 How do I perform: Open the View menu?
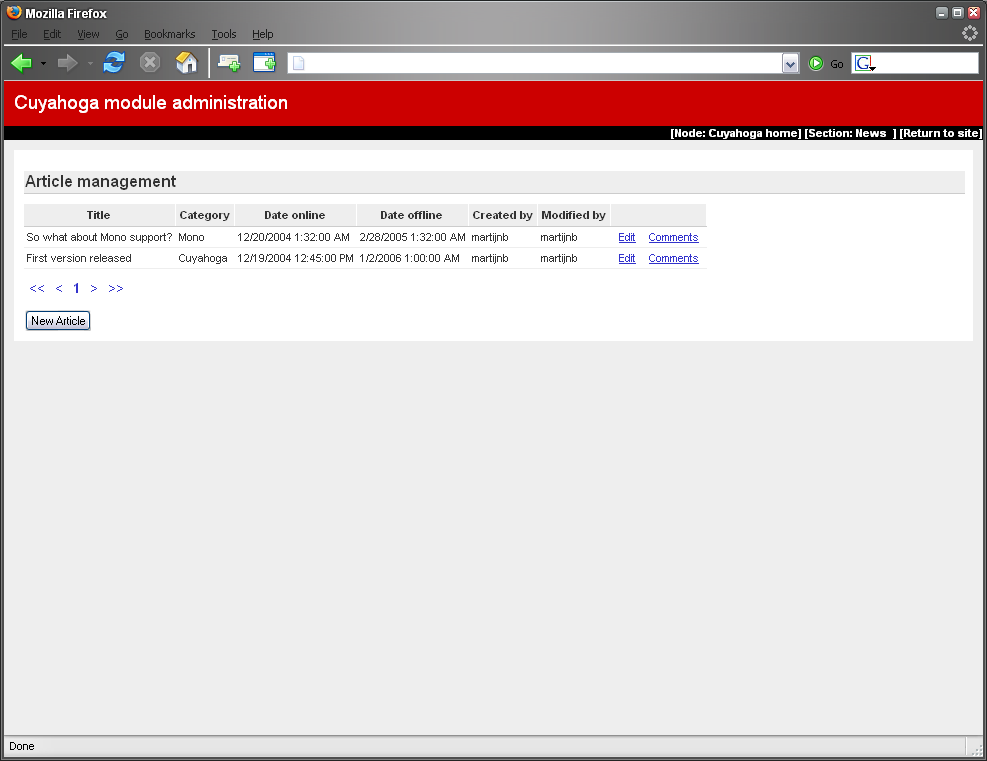(x=88, y=34)
